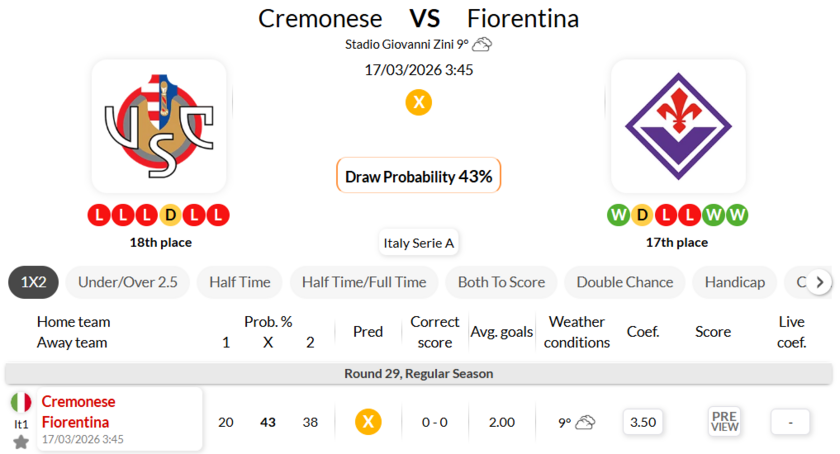Click Fiorentina's first green W form badge

pyautogui.click(x=618, y=215)
